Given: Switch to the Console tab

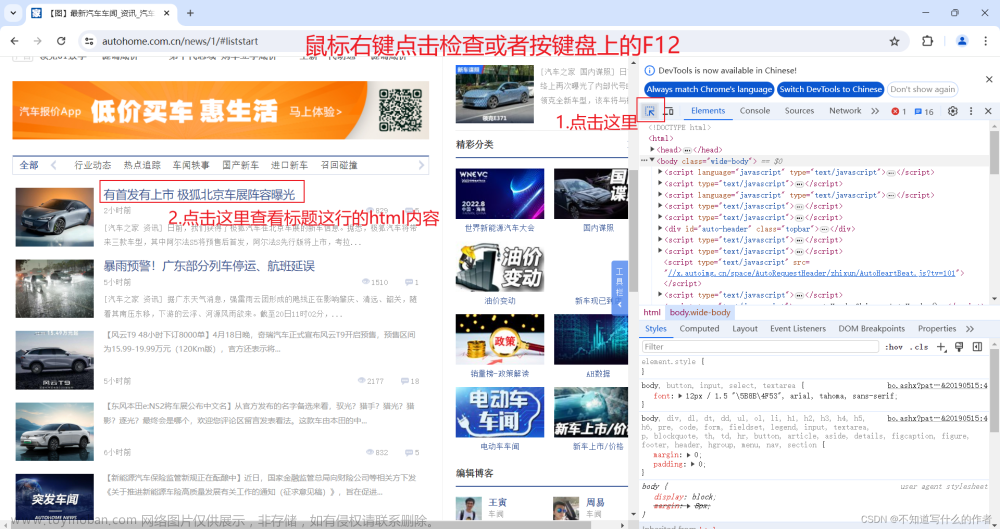Looking at the screenshot, I should [x=754, y=111].
